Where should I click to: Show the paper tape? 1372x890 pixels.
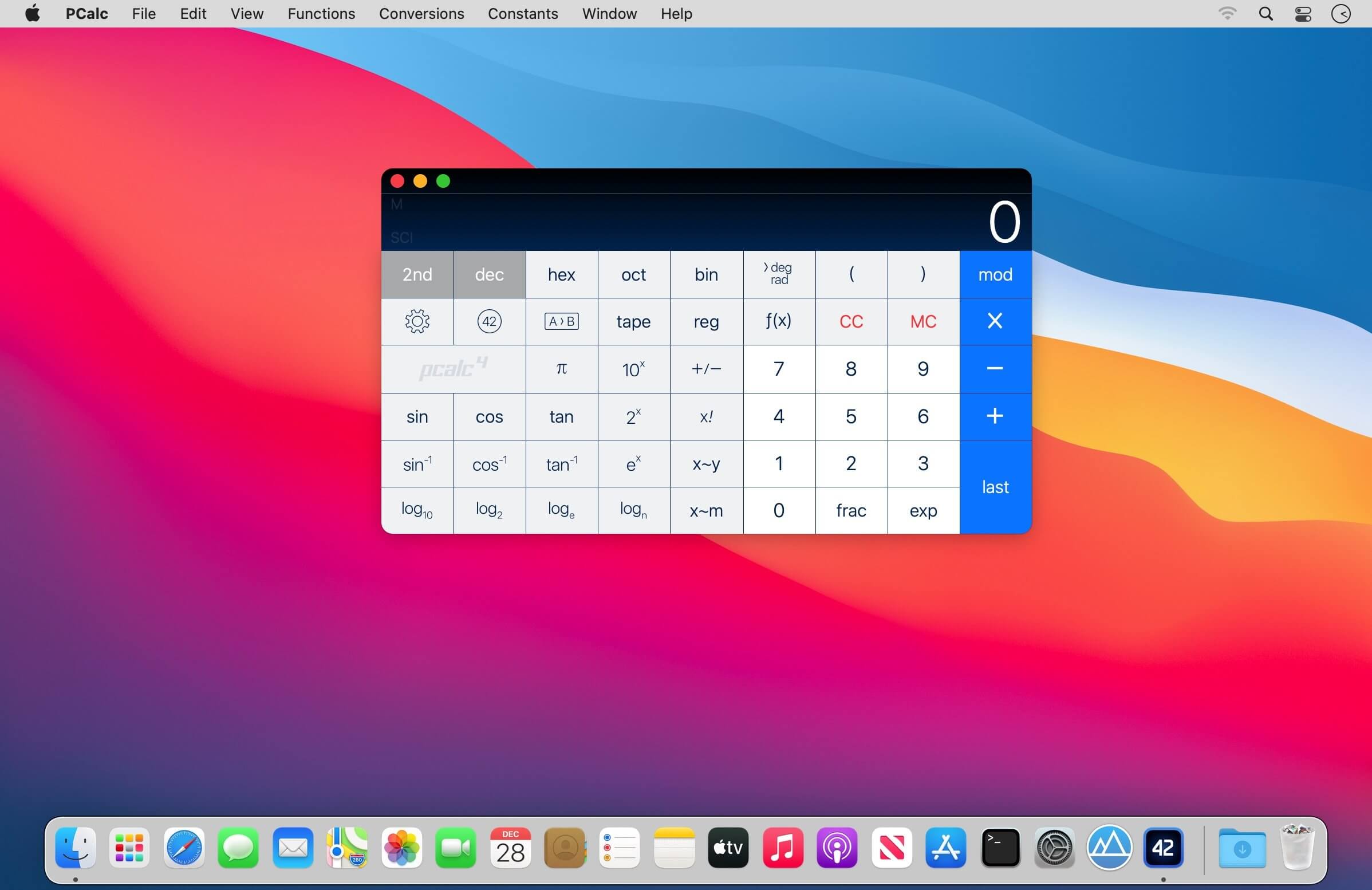point(633,322)
